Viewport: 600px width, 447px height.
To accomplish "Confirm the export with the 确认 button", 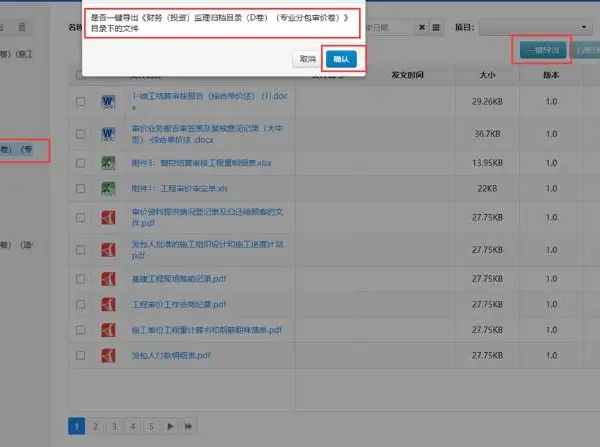I will pos(341,59).
